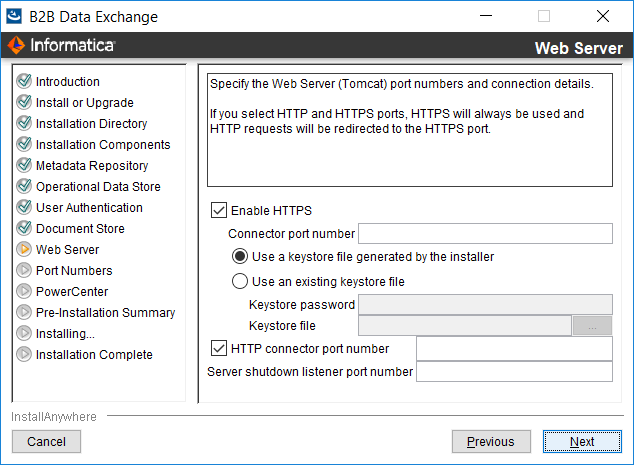Uncheck the Enable HTTPS checkbox
634x465 pixels.
pos(219,210)
